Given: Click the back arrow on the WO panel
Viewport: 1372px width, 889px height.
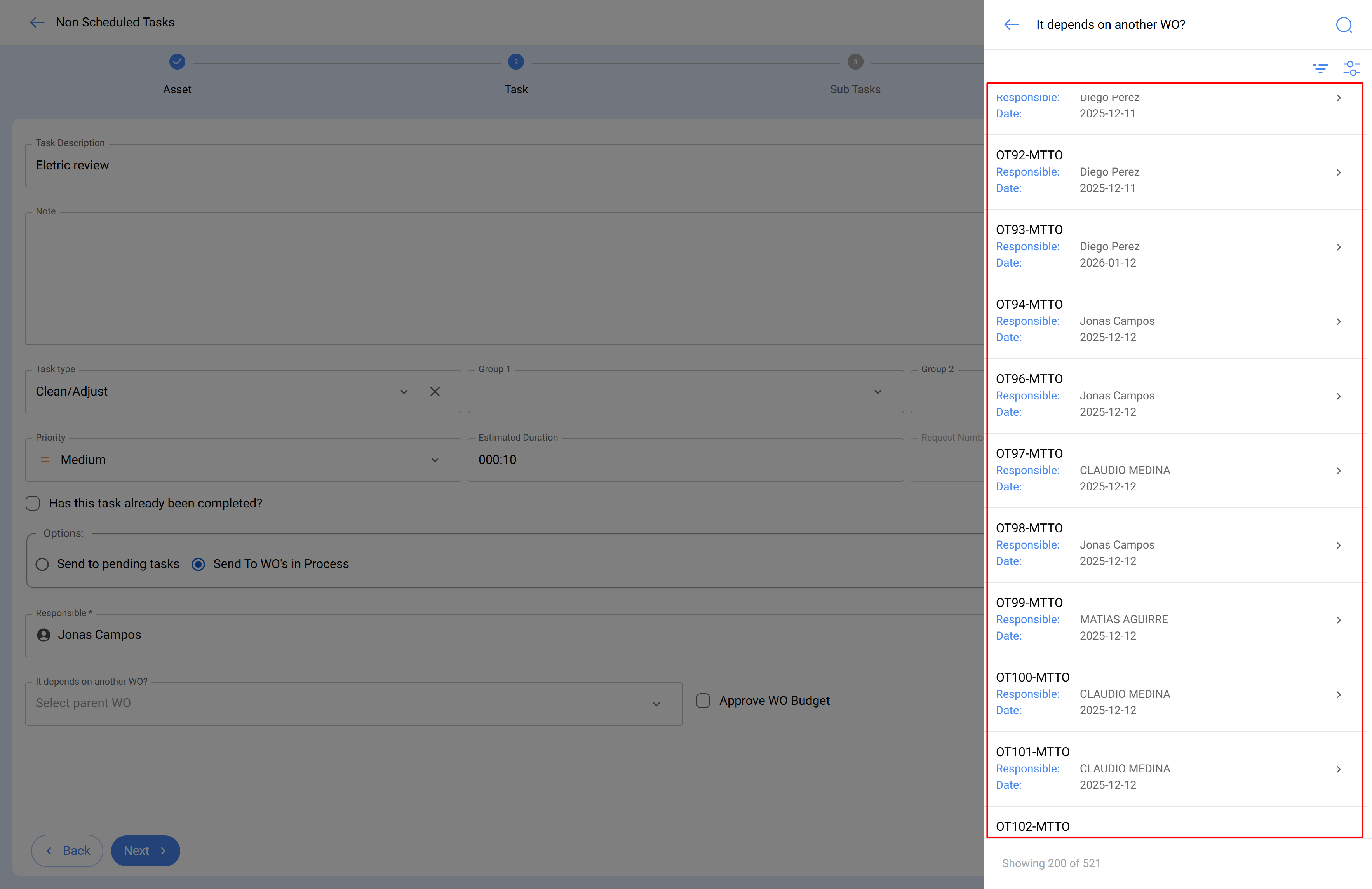Looking at the screenshot, I should (1011, 24).
